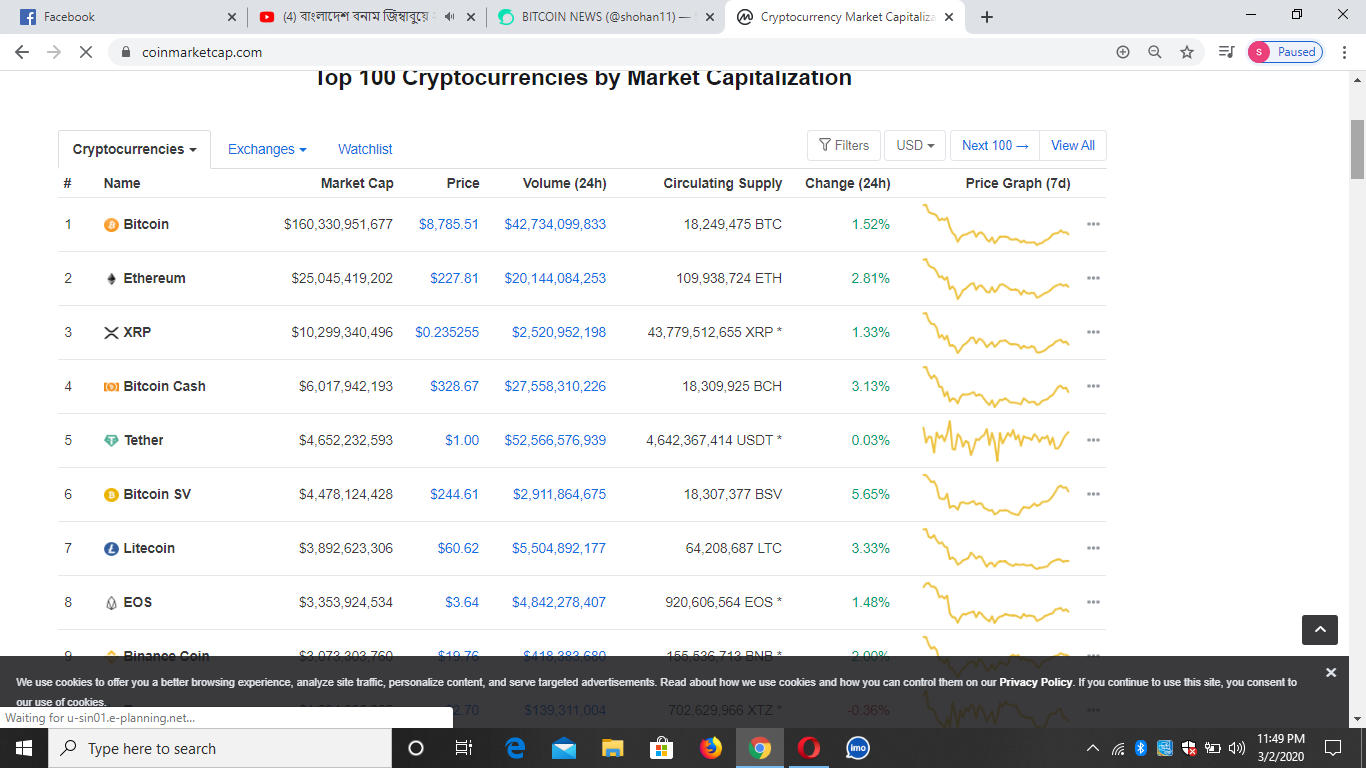Screen dimensions: 1366x768
Task: Switch to the BITCOIN NEWS tab
Action: coord(607,17)
